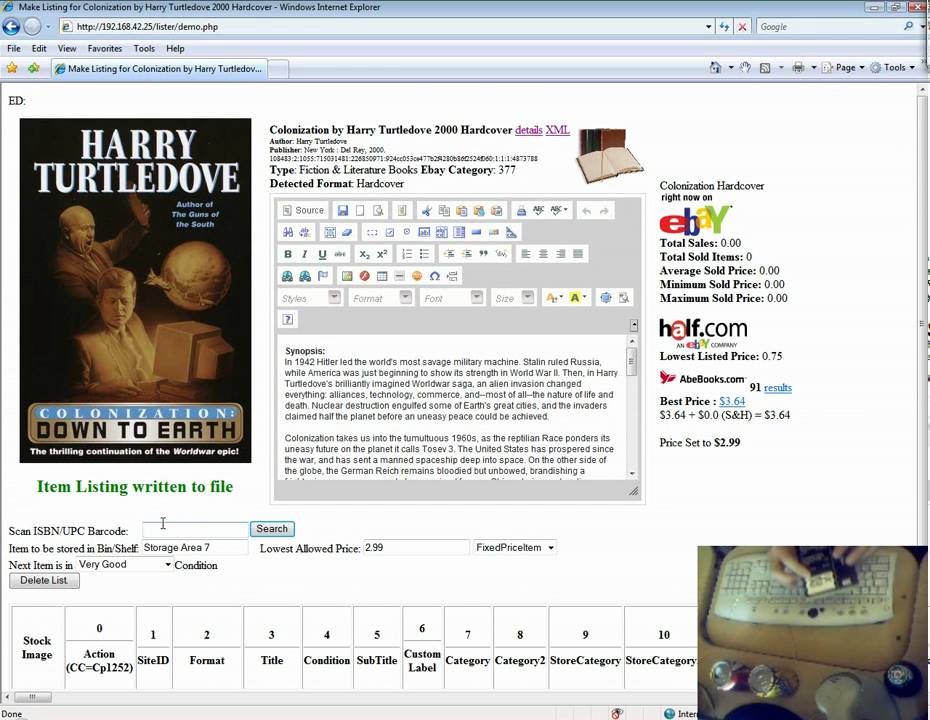Screen dimensions: 930x720
Task: Open the Favorites menu
Action: (104, 49)
